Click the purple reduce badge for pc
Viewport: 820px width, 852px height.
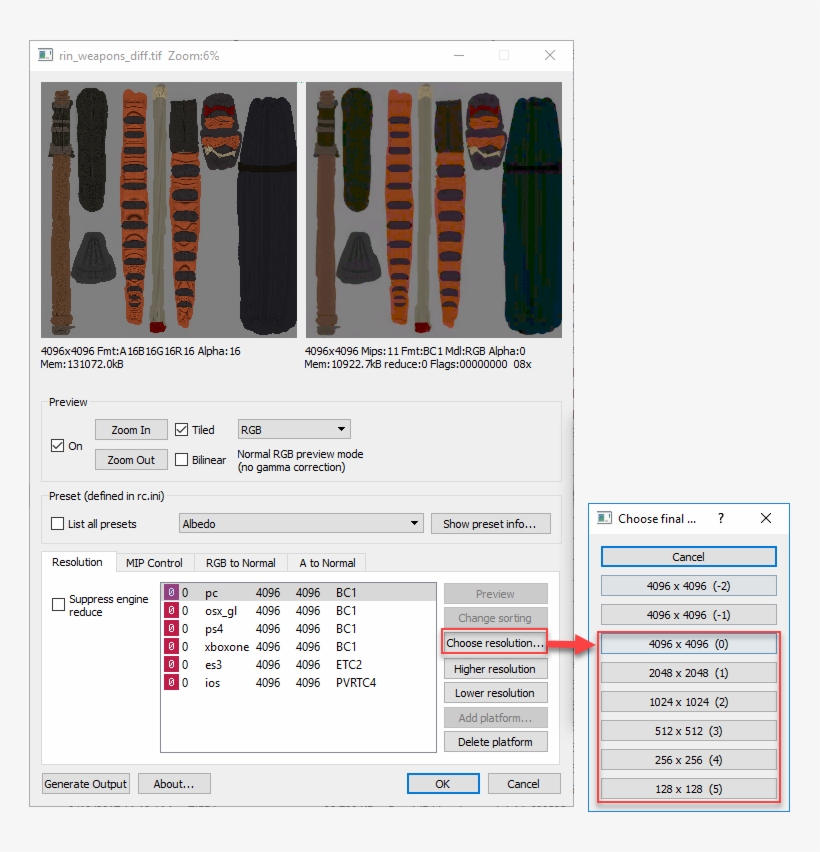[170, 593]
